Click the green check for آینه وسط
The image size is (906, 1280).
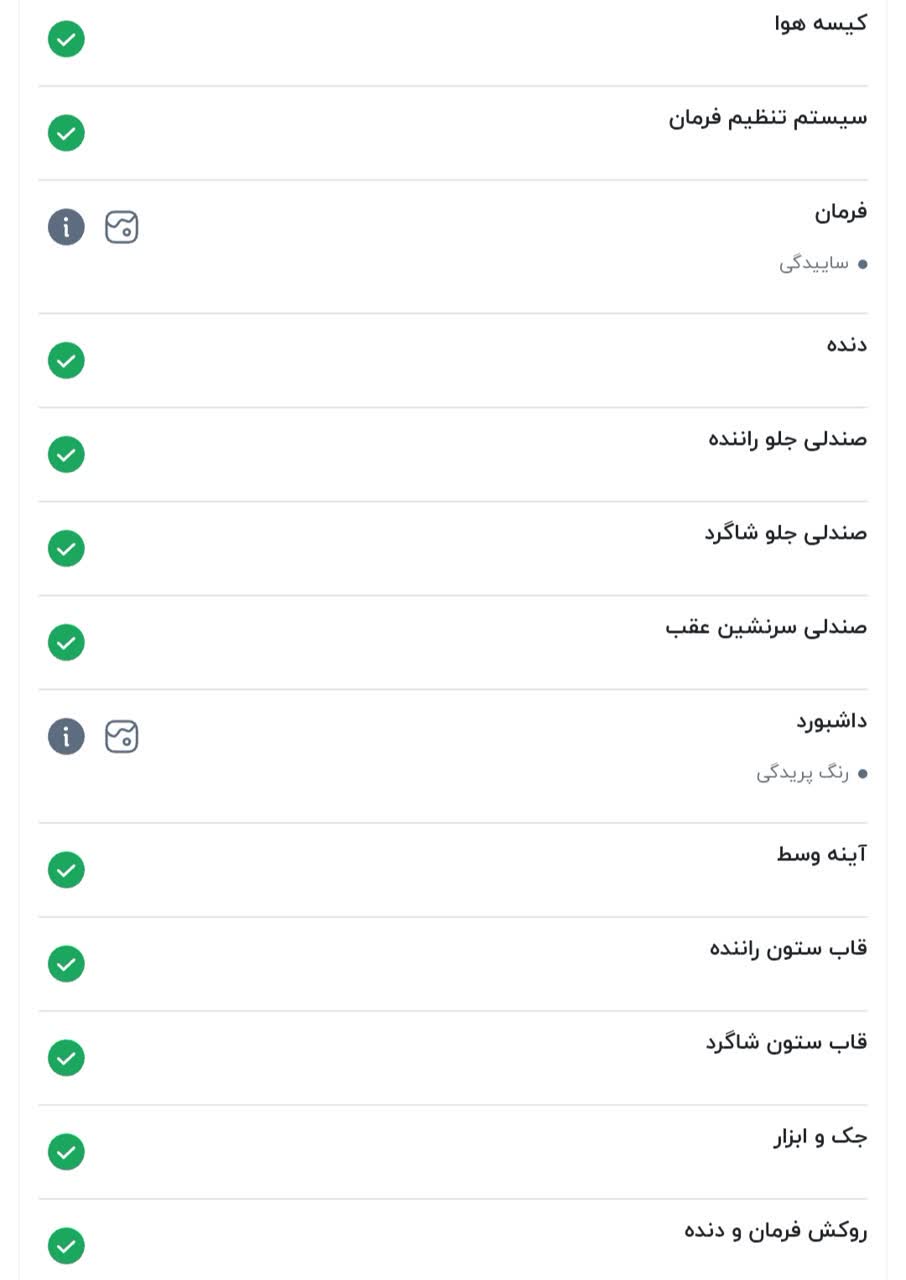pyautogui.click(x=66, y=869)
